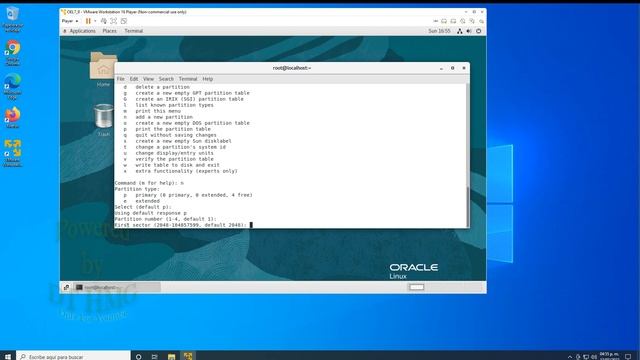Click the Cortana circle icon on the taskbar
This screenshot has height=360, width=640.
click(138, 357)
